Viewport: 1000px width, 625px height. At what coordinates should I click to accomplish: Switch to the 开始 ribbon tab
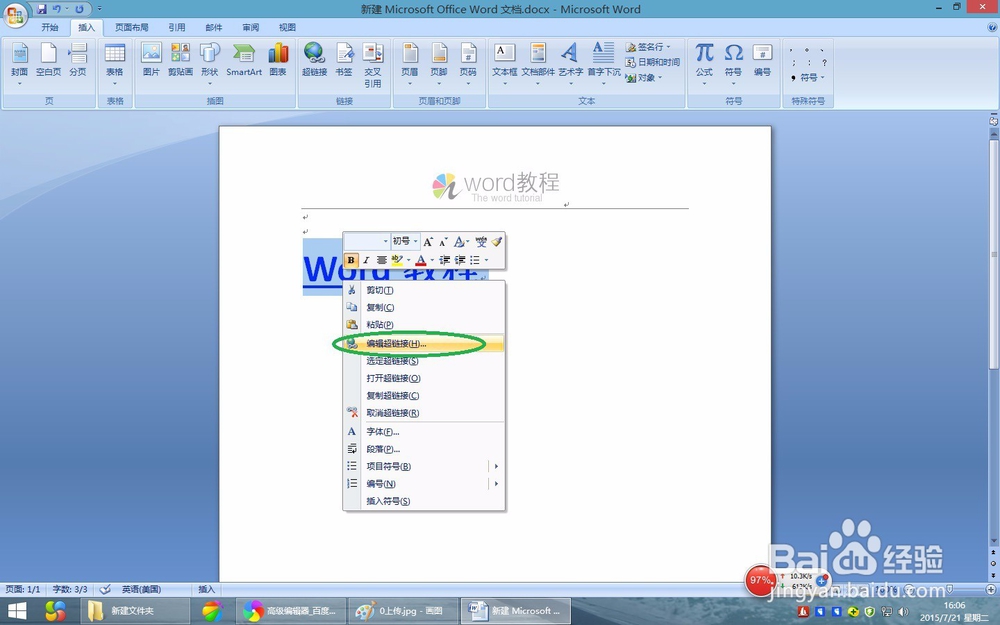coord(50,27)
